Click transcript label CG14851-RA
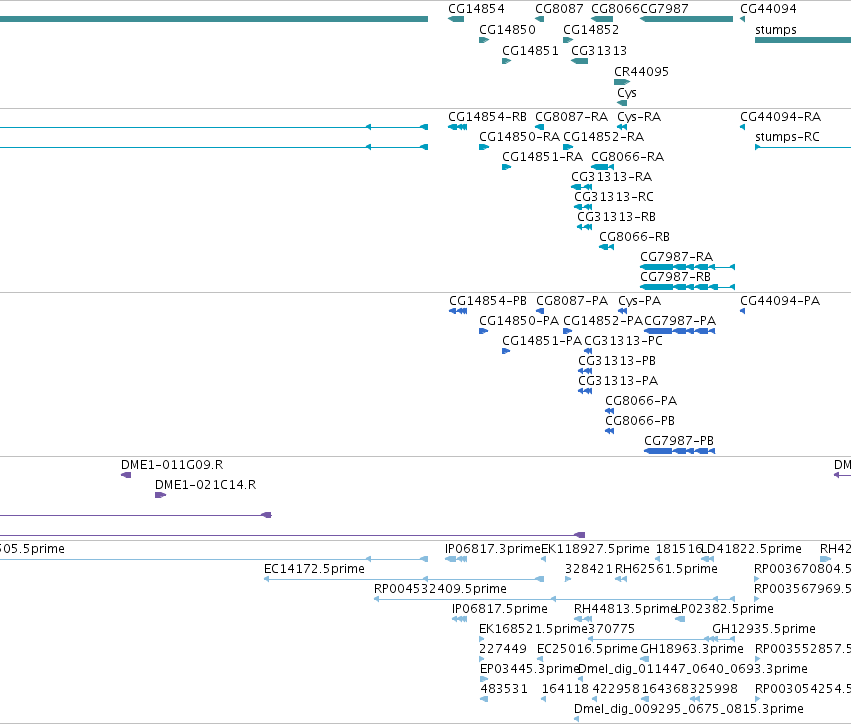 click(542, 157)
